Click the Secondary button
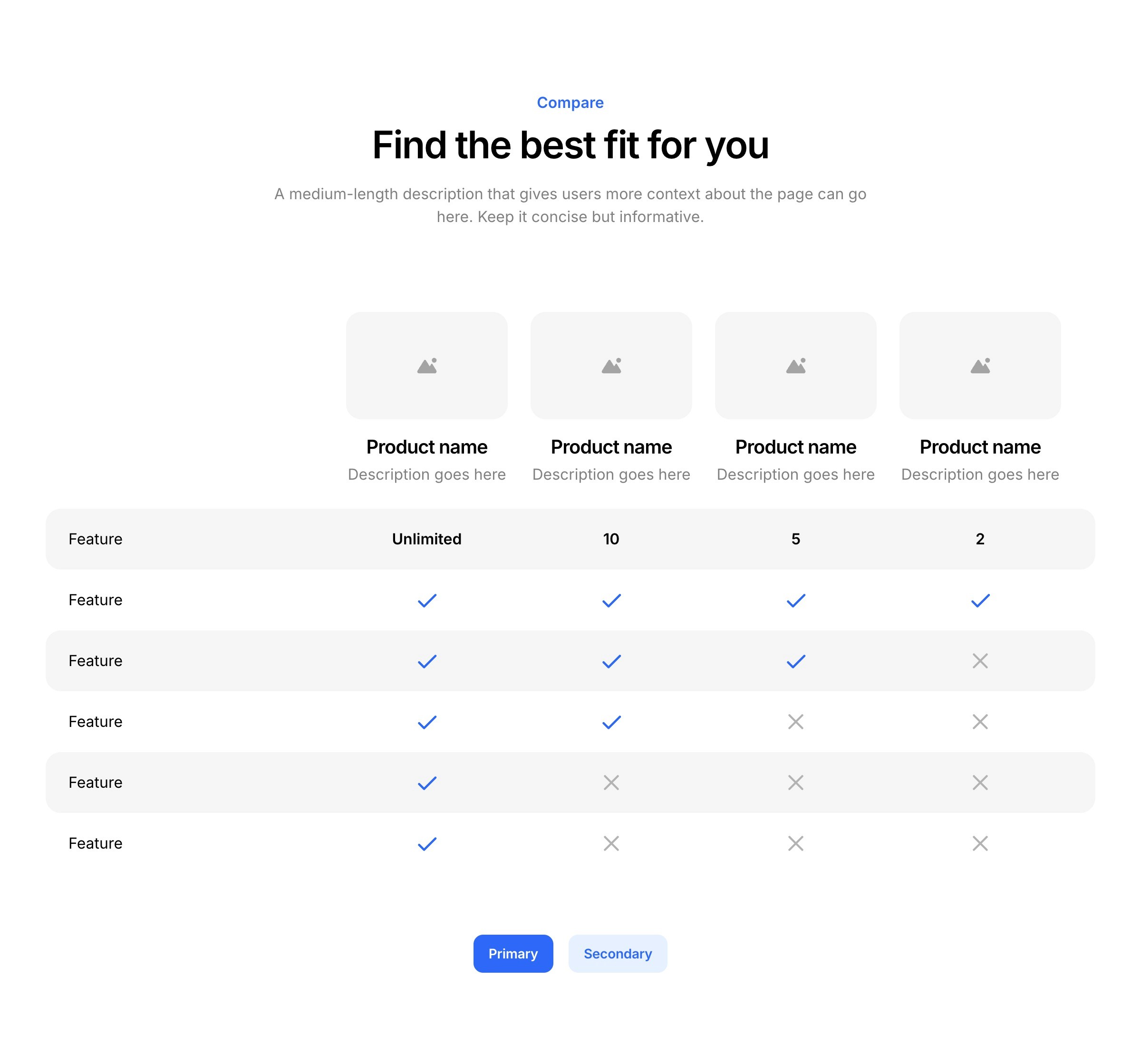This screenshot has height=1064, width=1141. pyautogui.click(x=618, y=953)
